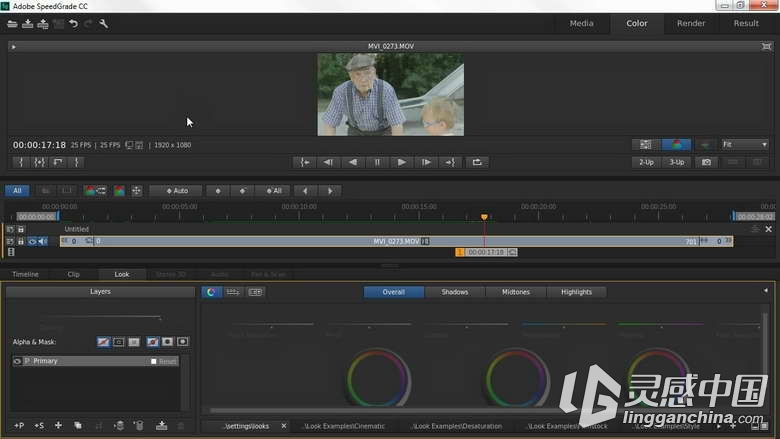The width and height of the screenshot is (780, 439).
Task: Select the third Look view icon
Action: click(x=255, y=292)
